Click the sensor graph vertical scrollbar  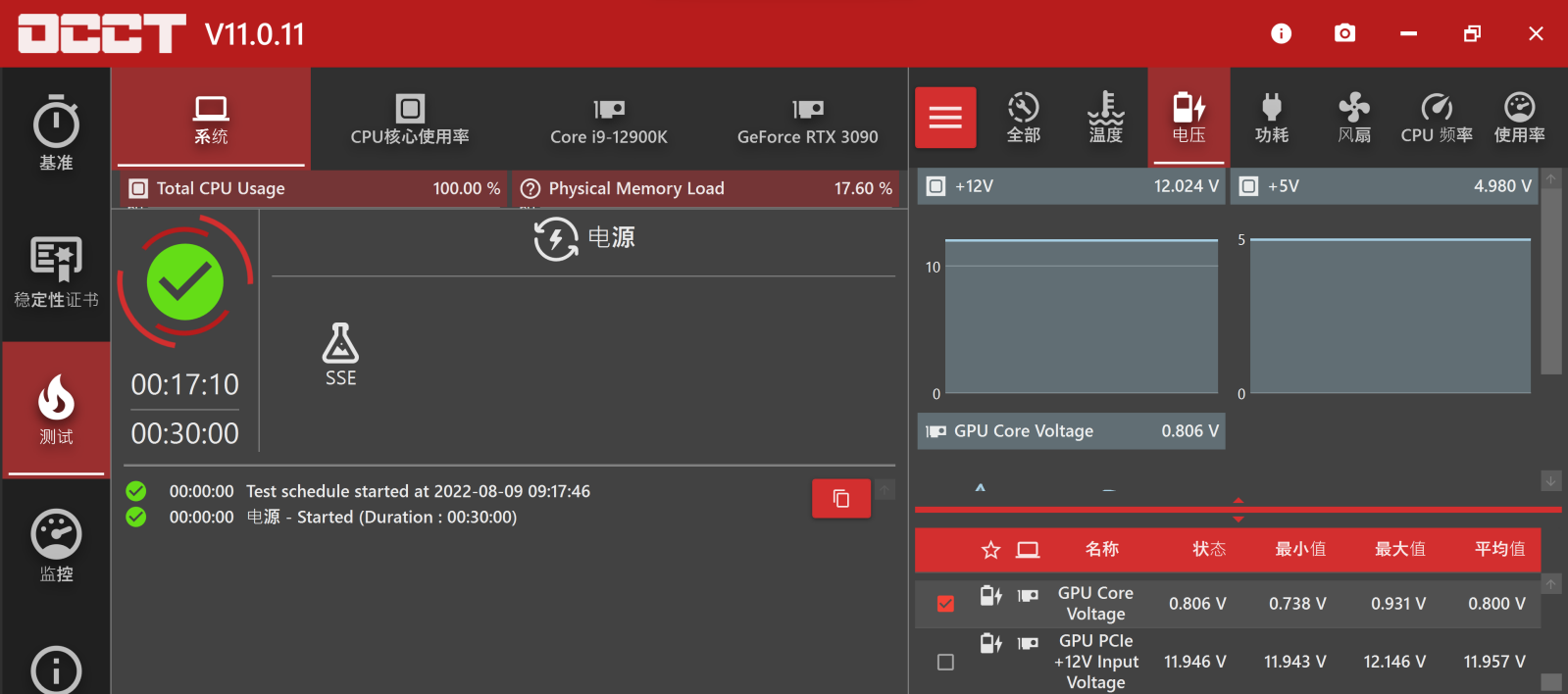tap(1550, 284)
